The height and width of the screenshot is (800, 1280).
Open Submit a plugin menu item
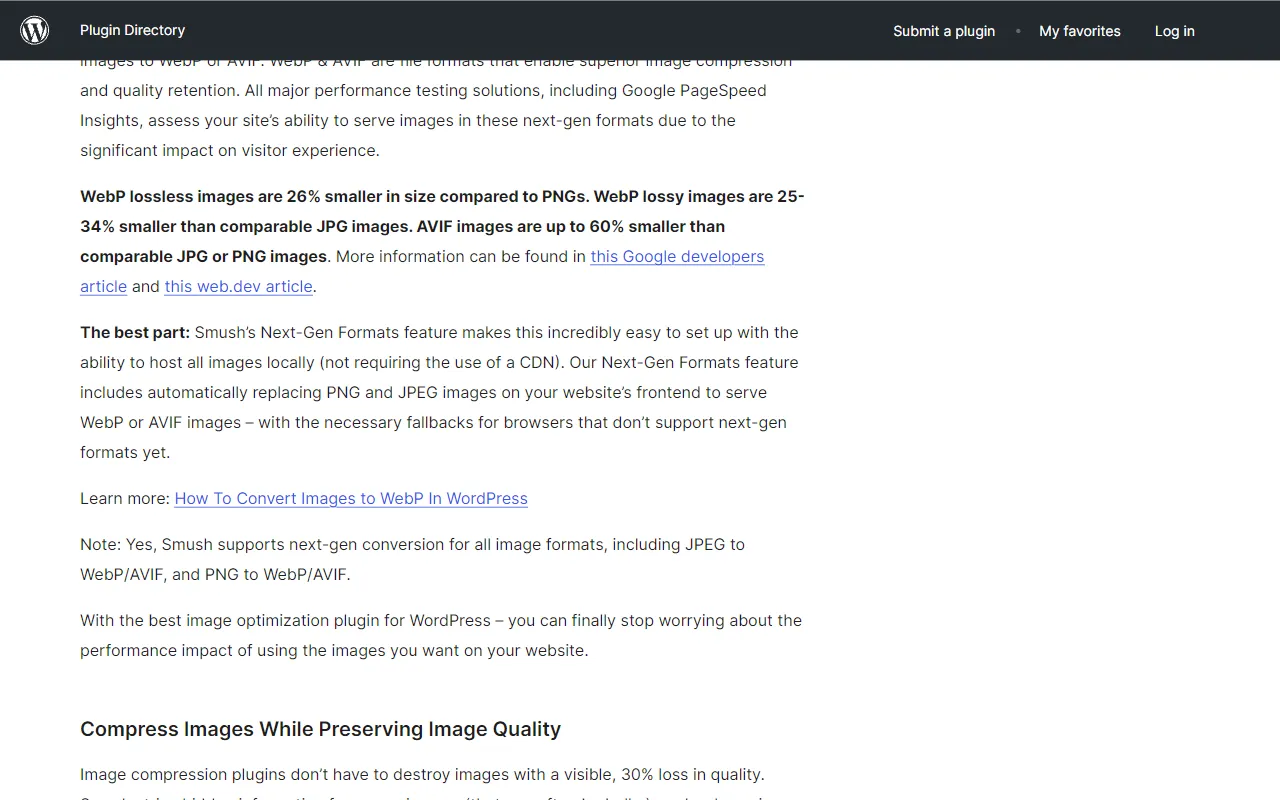coord(944,31)
